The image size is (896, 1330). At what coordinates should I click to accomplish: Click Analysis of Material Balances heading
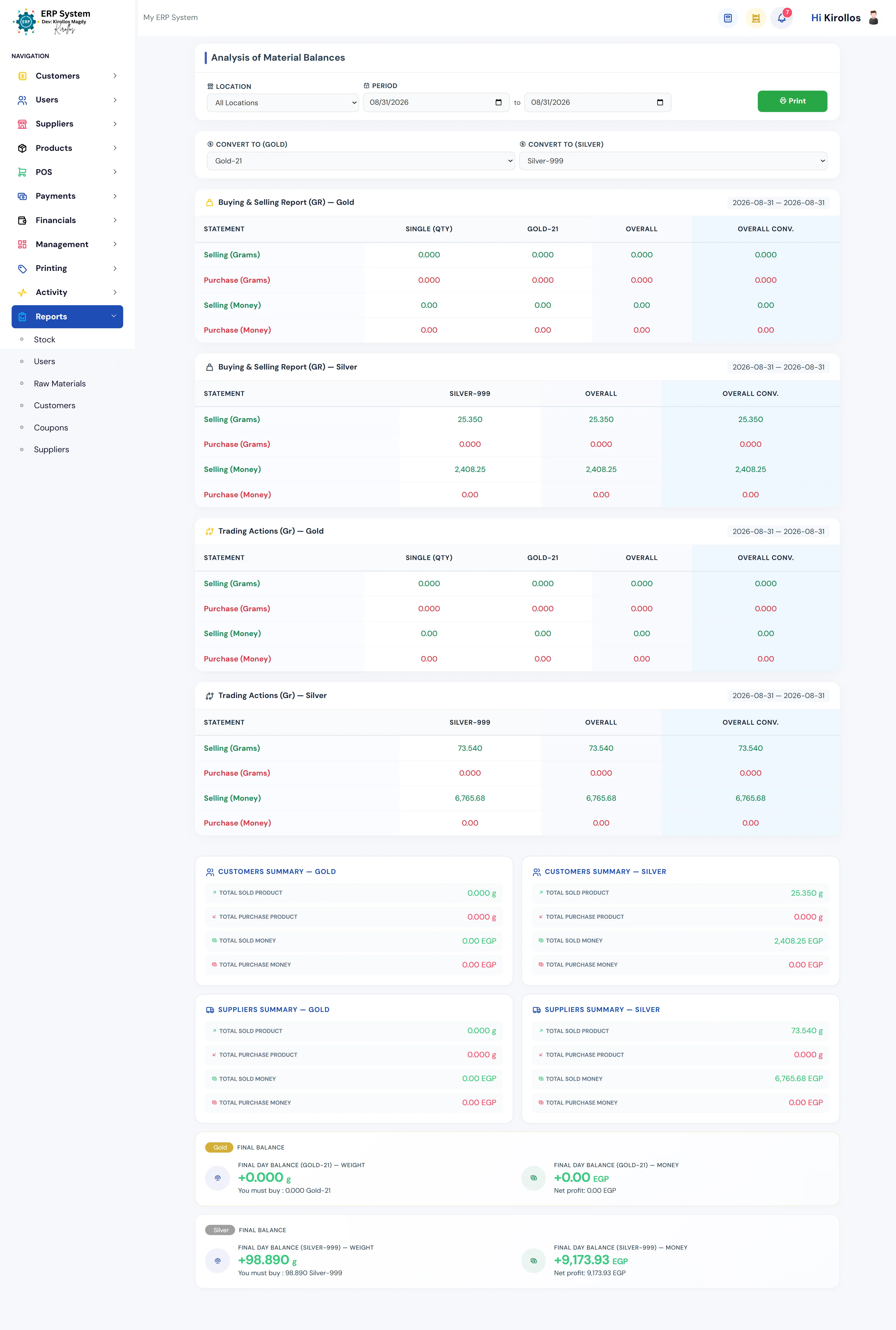point(278,58)
